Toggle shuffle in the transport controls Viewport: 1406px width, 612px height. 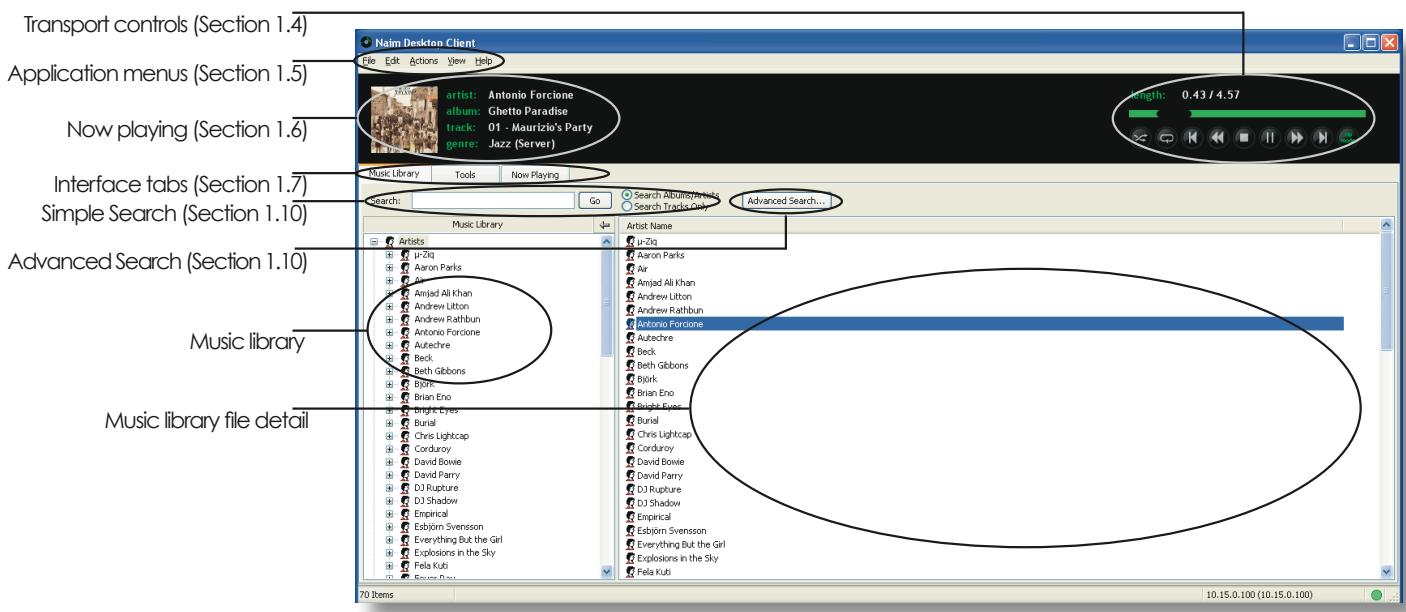(x=1139, y=138)
